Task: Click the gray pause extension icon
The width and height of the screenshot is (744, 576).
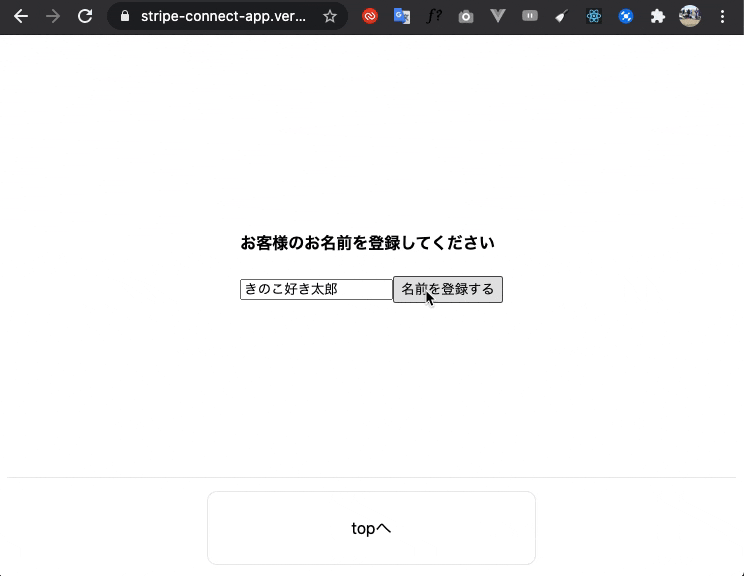Action: pos(530,16)
